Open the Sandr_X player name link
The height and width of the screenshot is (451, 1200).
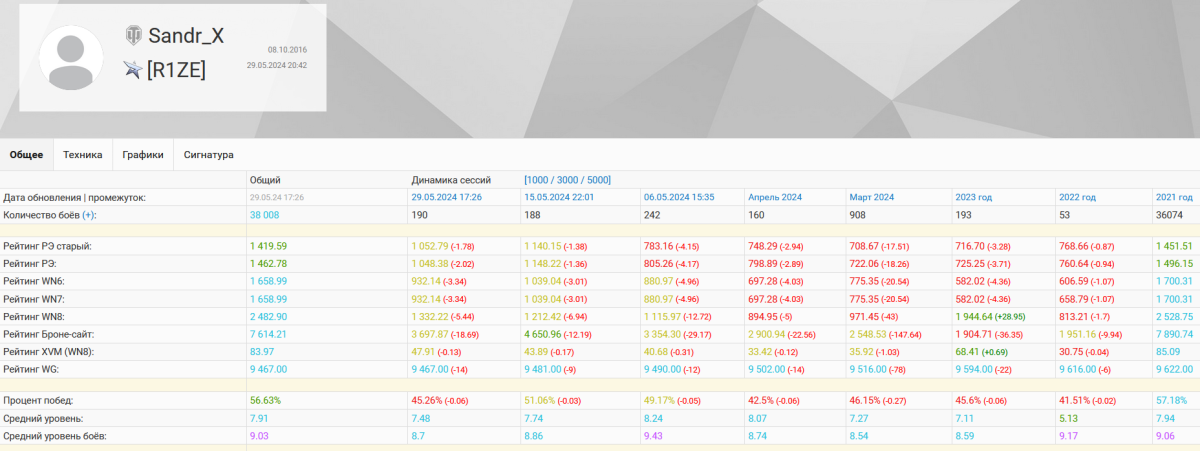[186, 36]
